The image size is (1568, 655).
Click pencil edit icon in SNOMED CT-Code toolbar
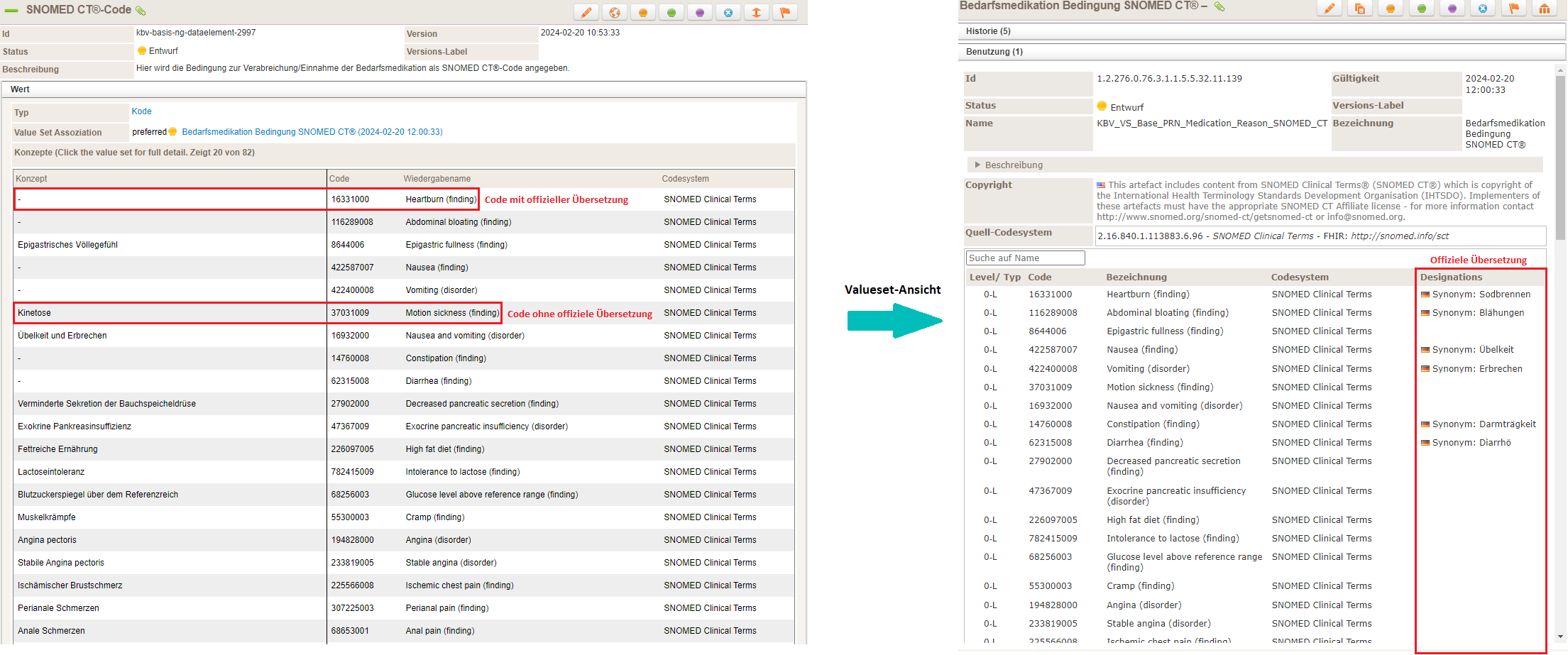point(586,13)
